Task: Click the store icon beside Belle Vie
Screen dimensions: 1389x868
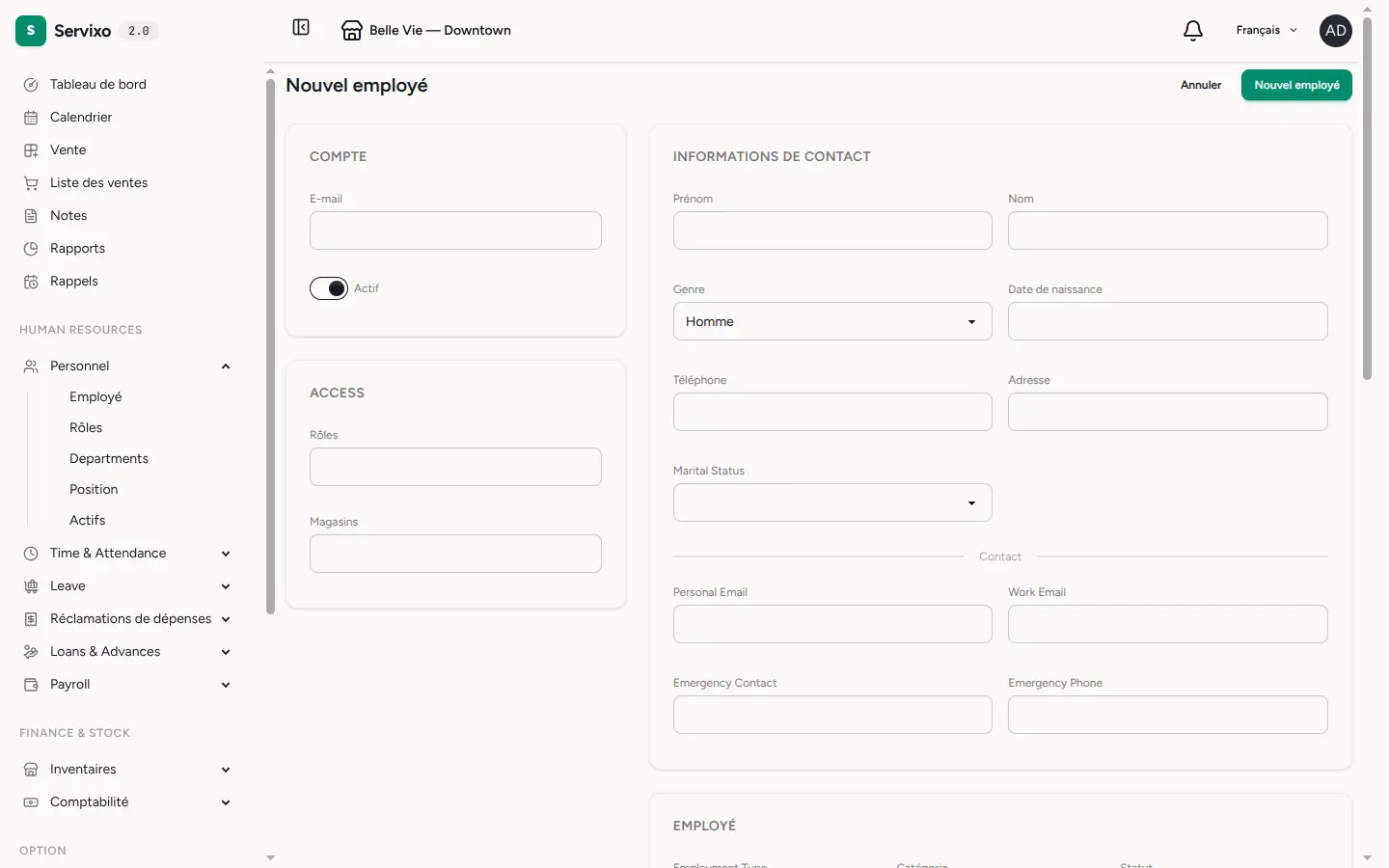Action: pyautogui.click(x=352, y=31)
